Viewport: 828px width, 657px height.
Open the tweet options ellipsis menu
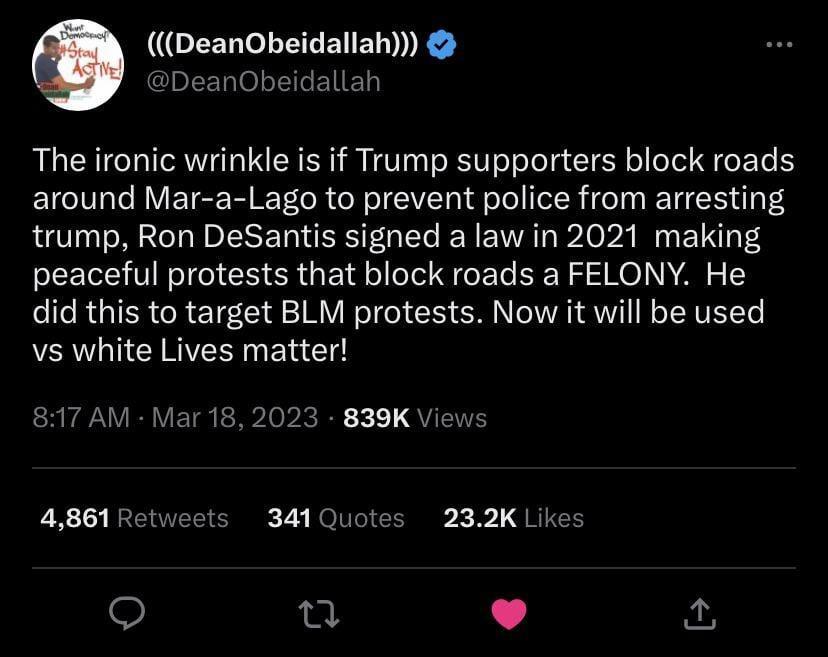(778, 42)
